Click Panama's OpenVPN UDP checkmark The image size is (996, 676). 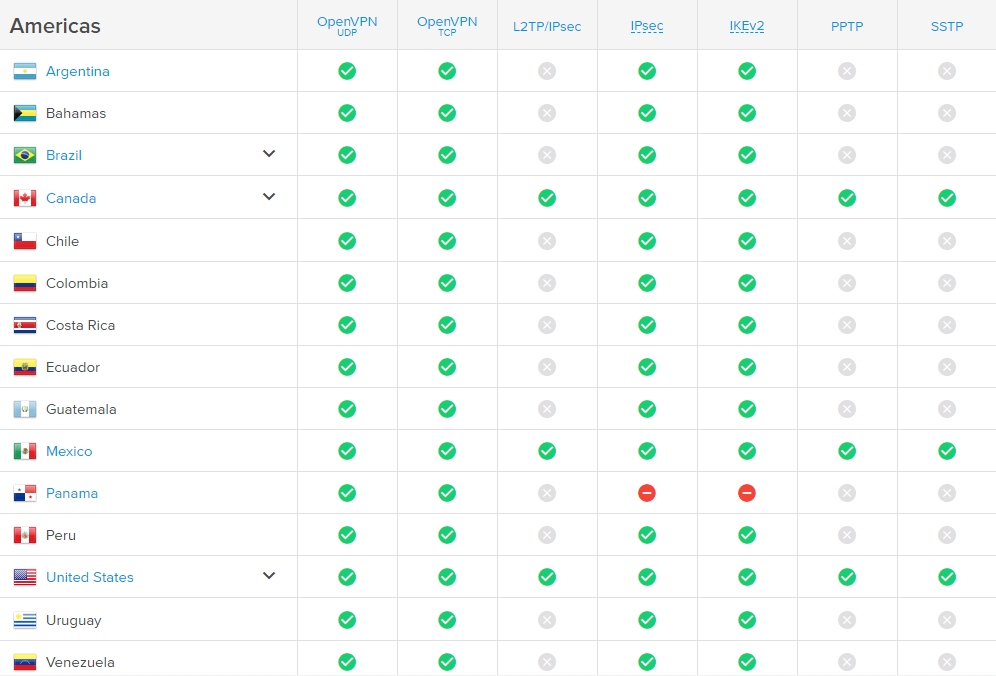[x=347, y=493]
